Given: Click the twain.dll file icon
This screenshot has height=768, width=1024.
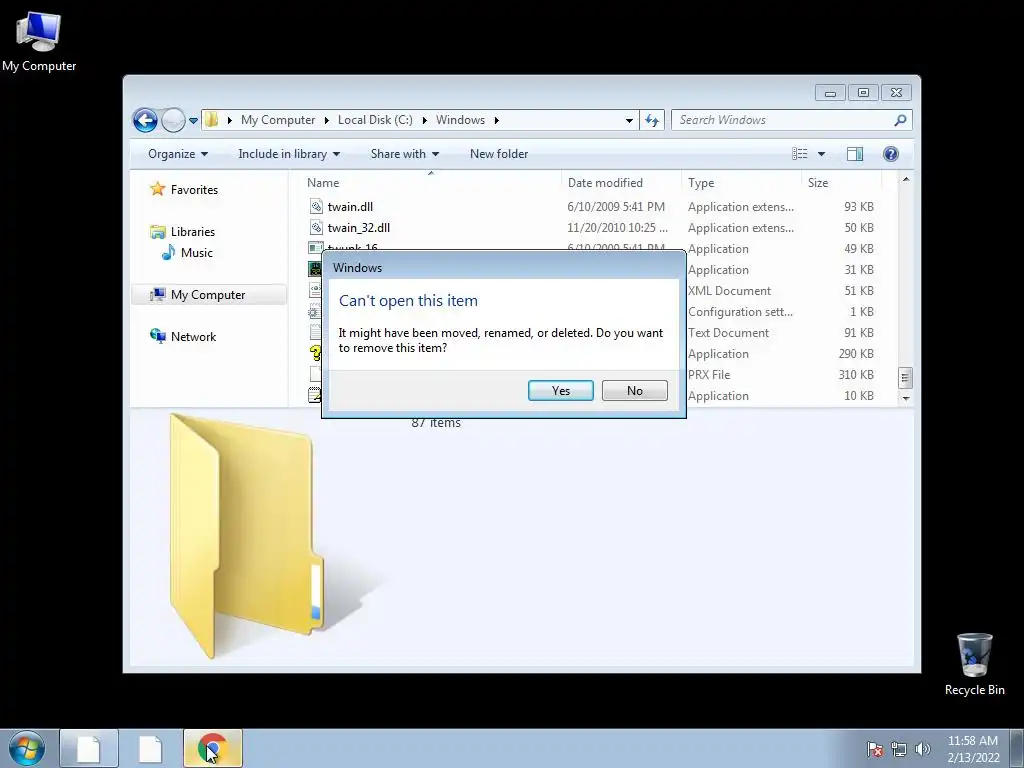Looking at the screenshot, I should [316, 207].
